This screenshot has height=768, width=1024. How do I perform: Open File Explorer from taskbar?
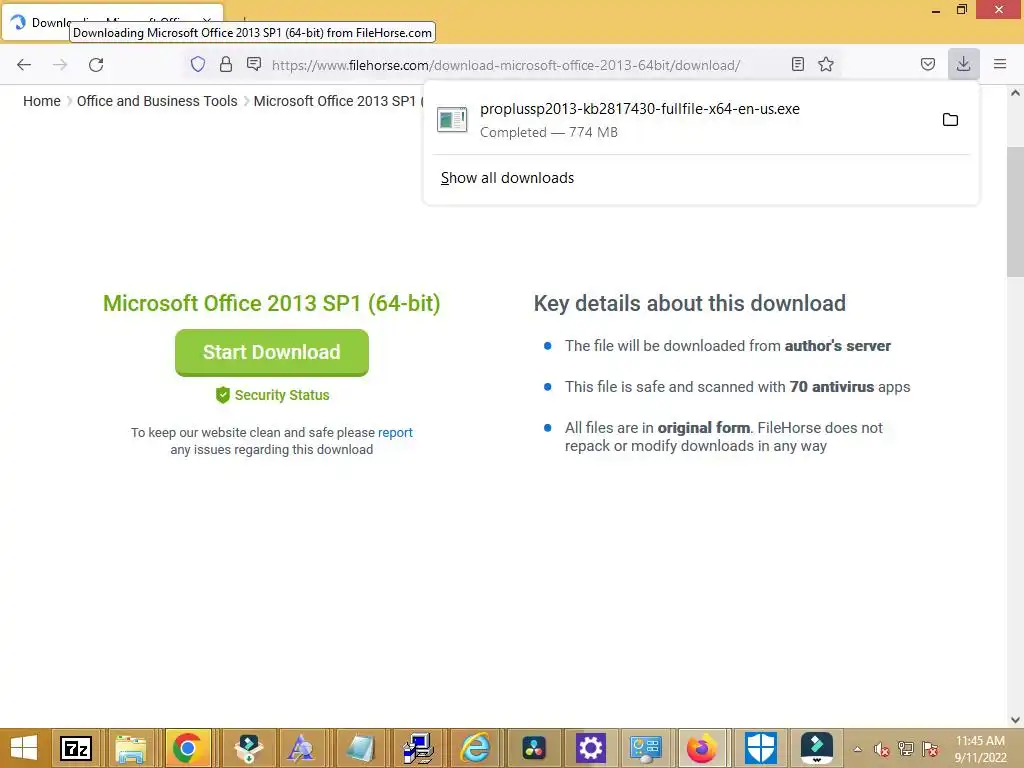[x=131, y=748]
